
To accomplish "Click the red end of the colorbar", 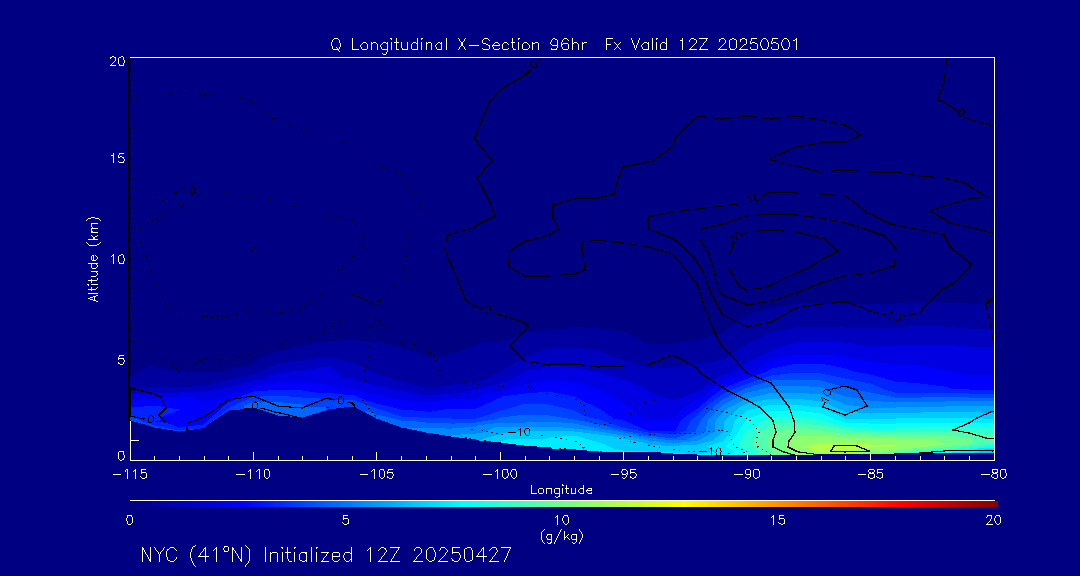I will (978, 504).
